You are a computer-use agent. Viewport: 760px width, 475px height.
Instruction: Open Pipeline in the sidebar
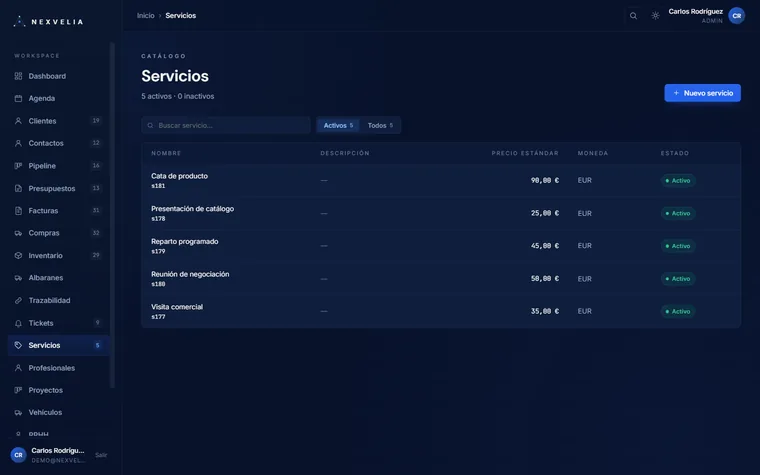click(x=58, y=166)
